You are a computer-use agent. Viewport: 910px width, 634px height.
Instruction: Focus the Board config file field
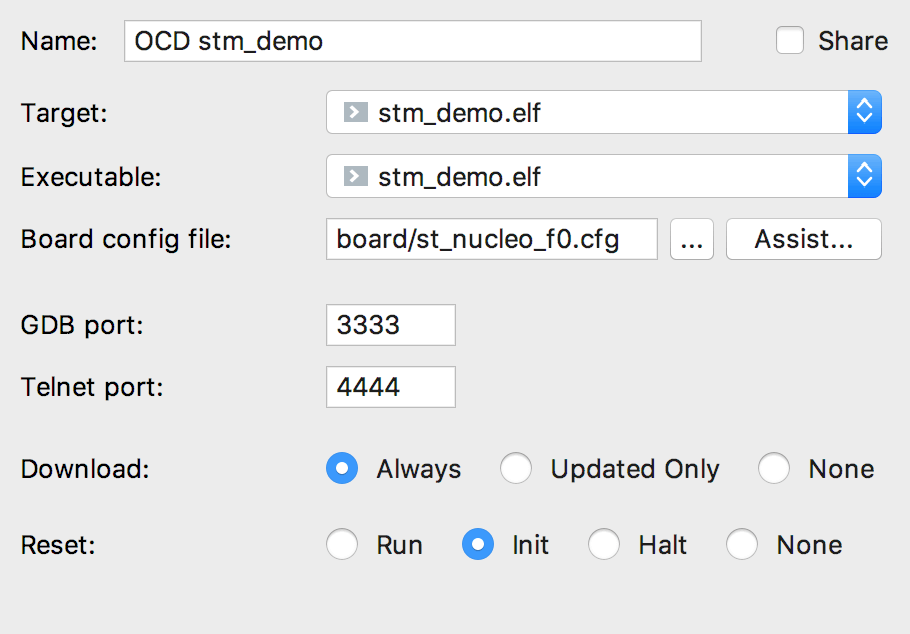point(491,240)
